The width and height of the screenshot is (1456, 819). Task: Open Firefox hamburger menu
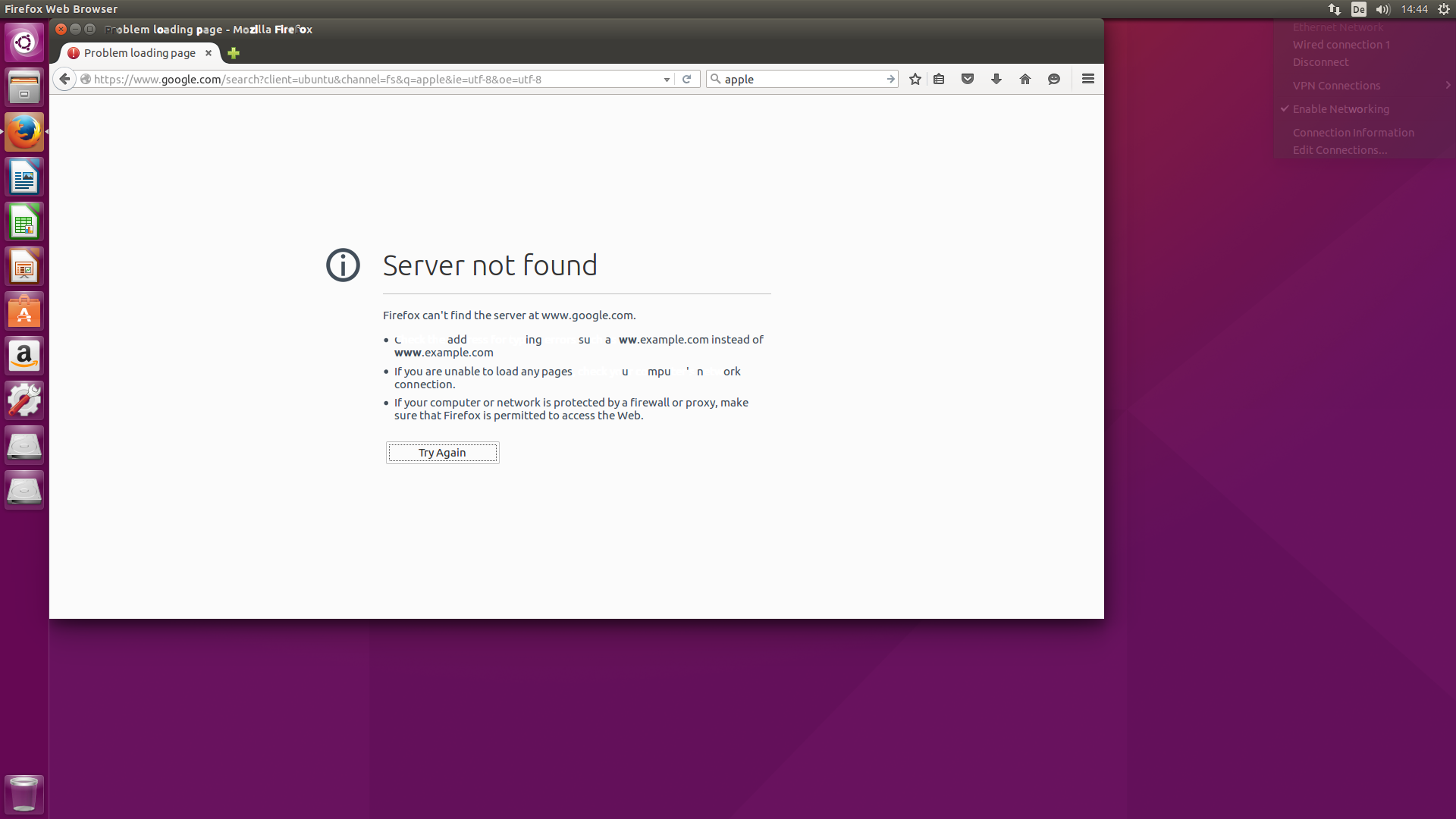click(1088, 79)
